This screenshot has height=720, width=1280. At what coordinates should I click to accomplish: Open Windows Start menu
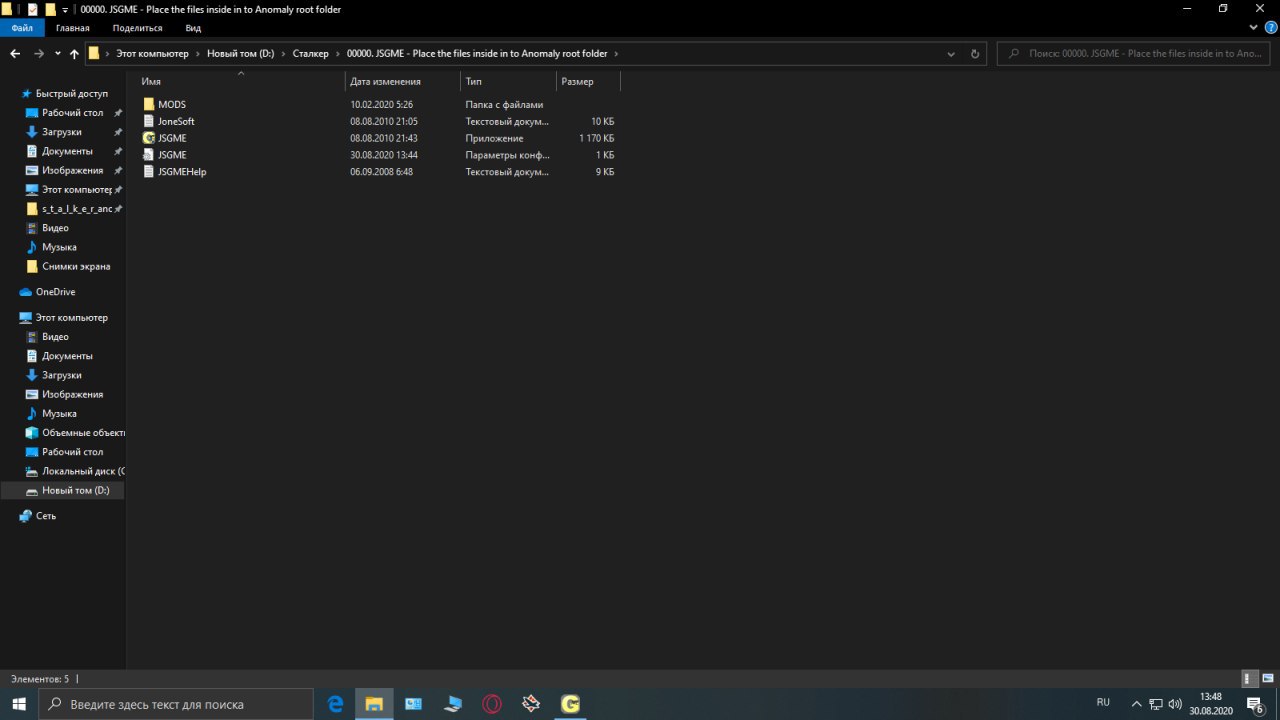[19, 704]
